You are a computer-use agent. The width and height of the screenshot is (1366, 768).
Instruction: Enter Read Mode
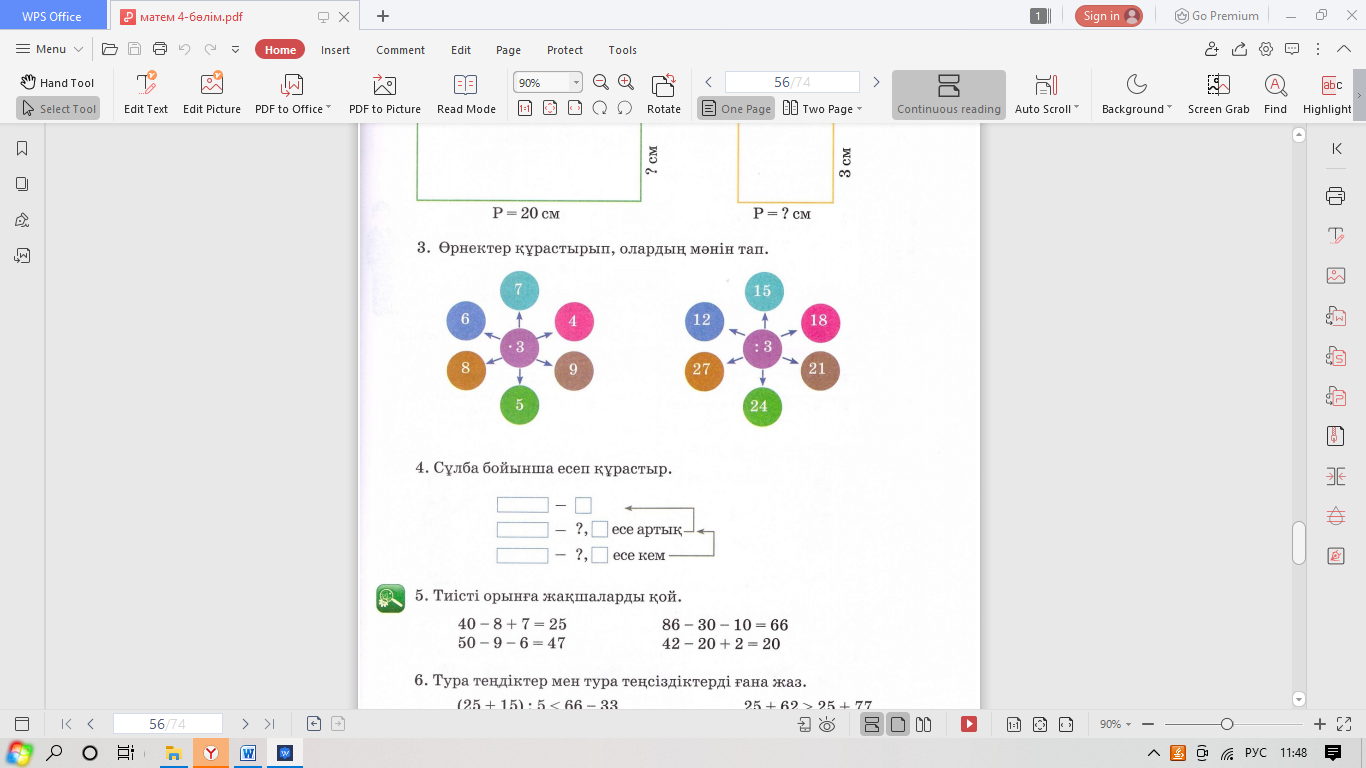pos(466,94)
